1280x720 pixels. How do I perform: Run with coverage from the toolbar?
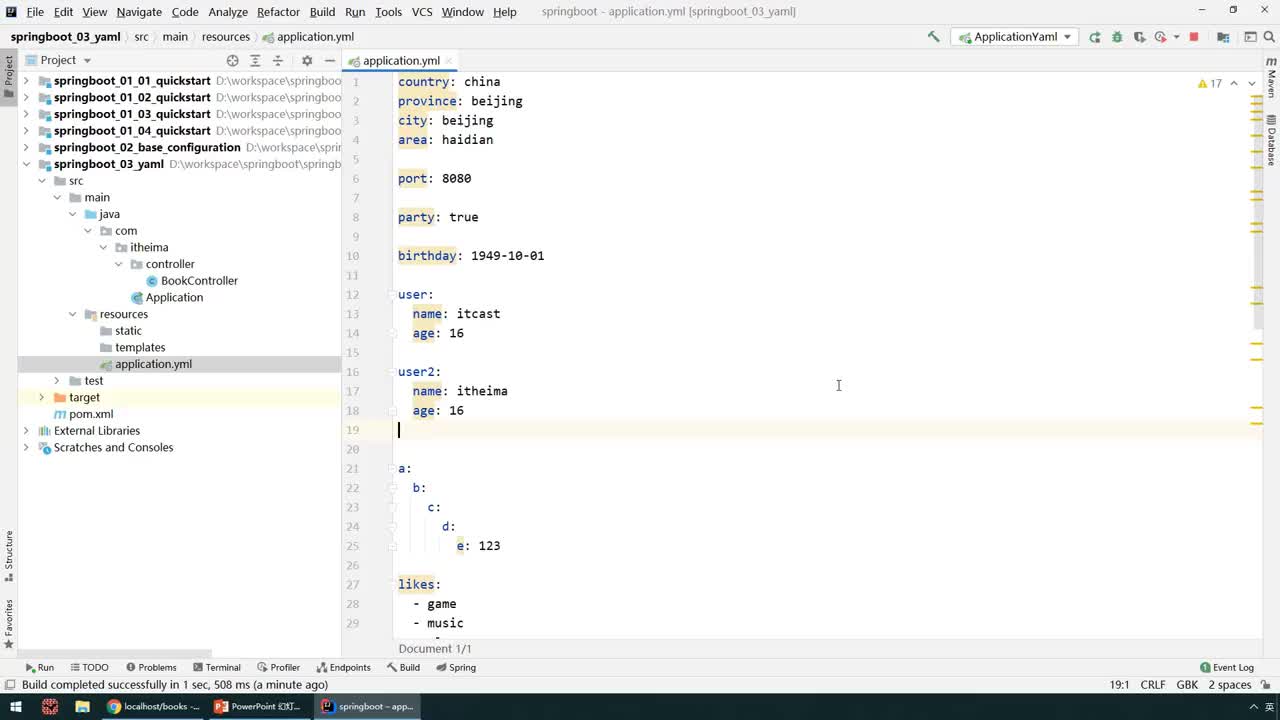[x=1139, y=37]
